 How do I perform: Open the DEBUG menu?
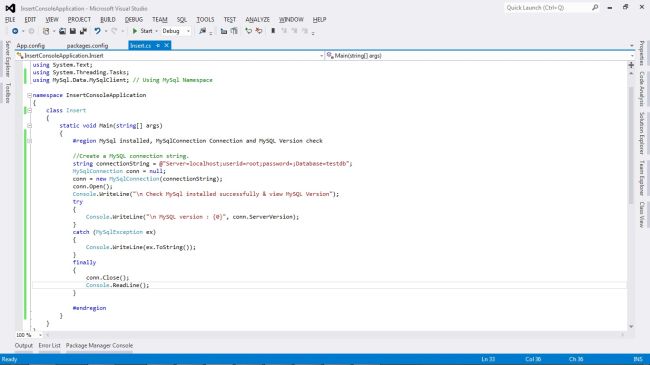click(x=133, y=19)
